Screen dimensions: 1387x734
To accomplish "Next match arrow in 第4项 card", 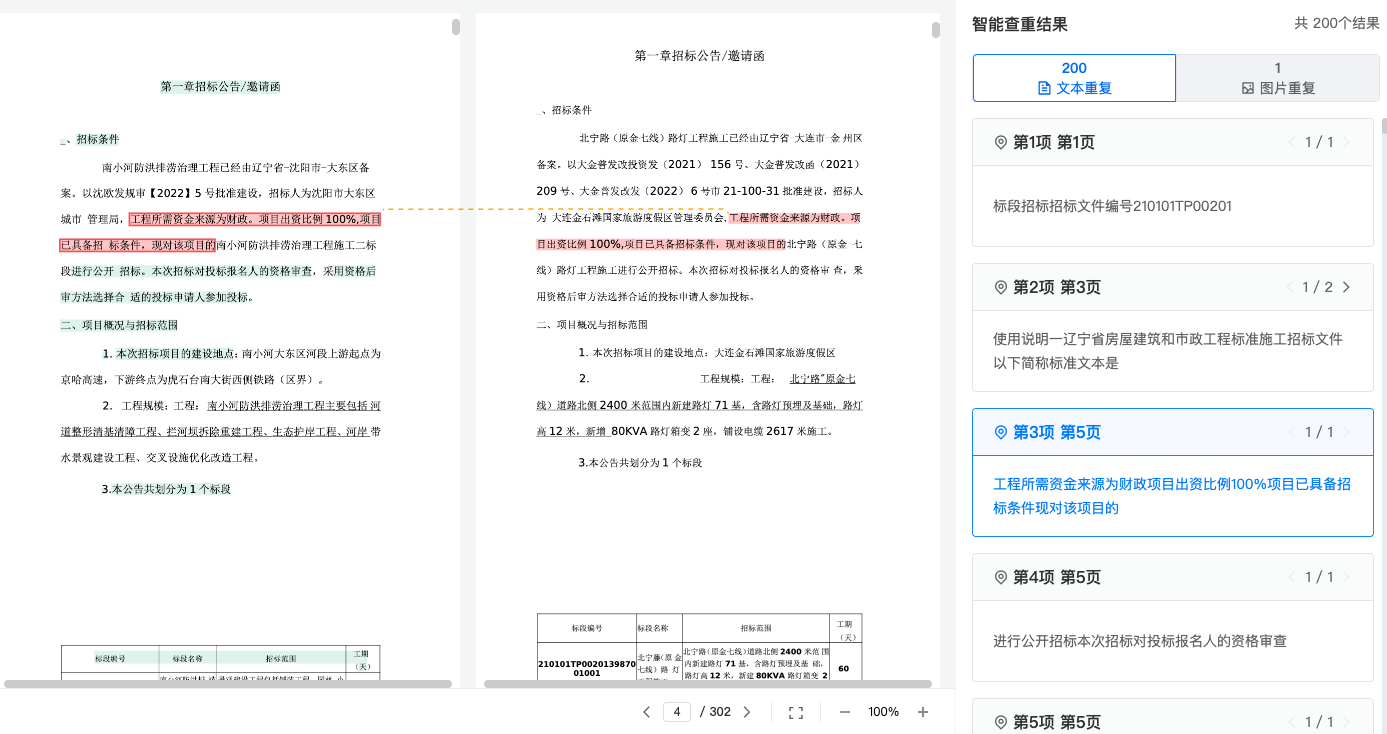I will pyautogui.click(x=1346, y=577).
